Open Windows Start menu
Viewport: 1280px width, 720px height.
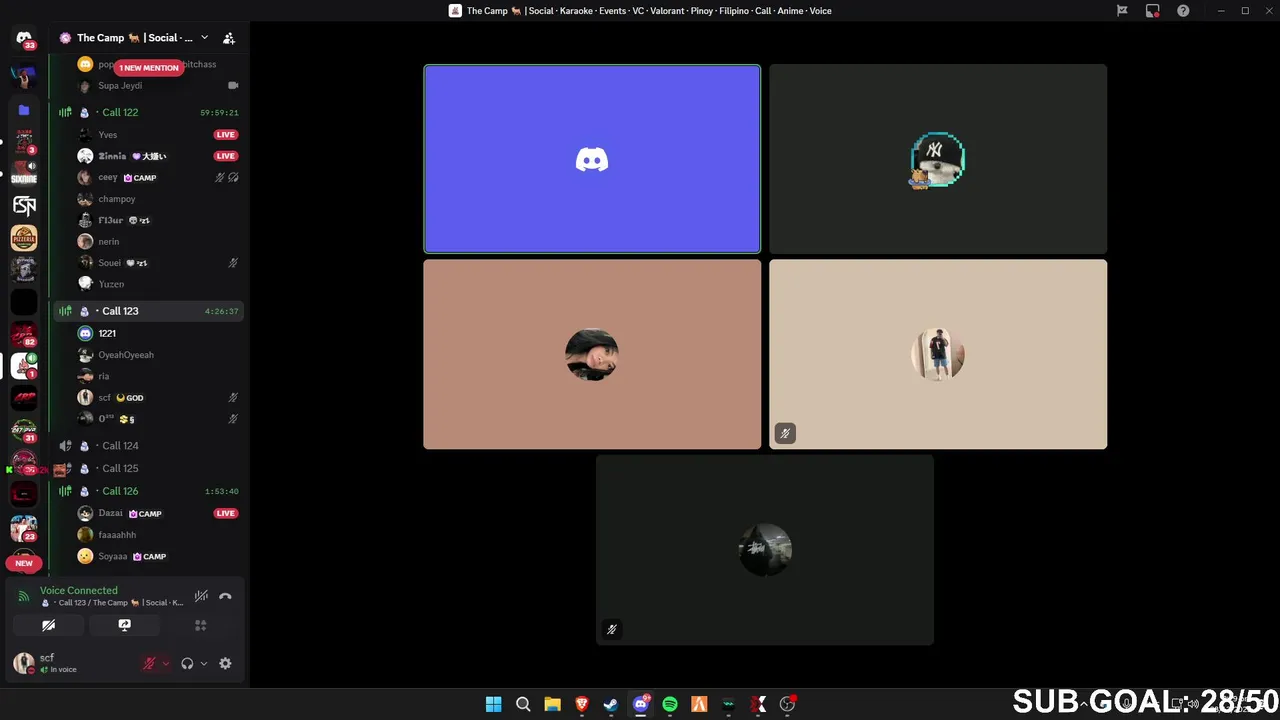[493, 704]
